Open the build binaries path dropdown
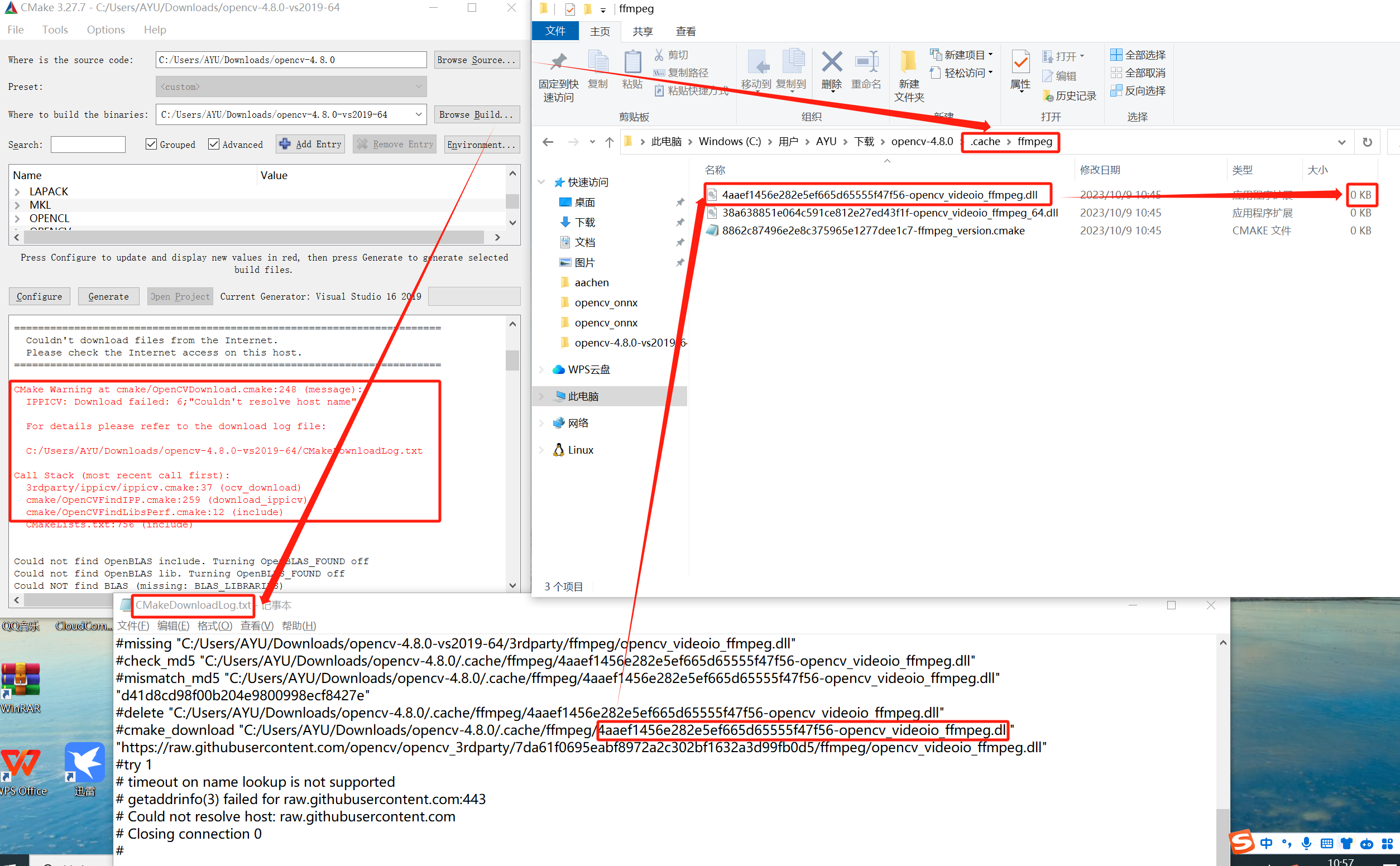The width and height of the screenshot is (1400, 866). coord(419,114)
